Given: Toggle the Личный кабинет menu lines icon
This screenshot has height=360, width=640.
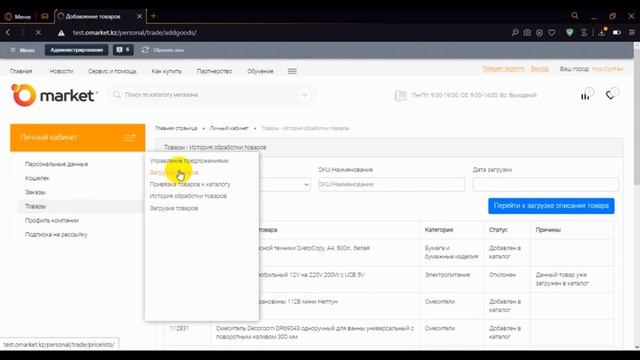Looking at the screenshot, I should (129, 138).
